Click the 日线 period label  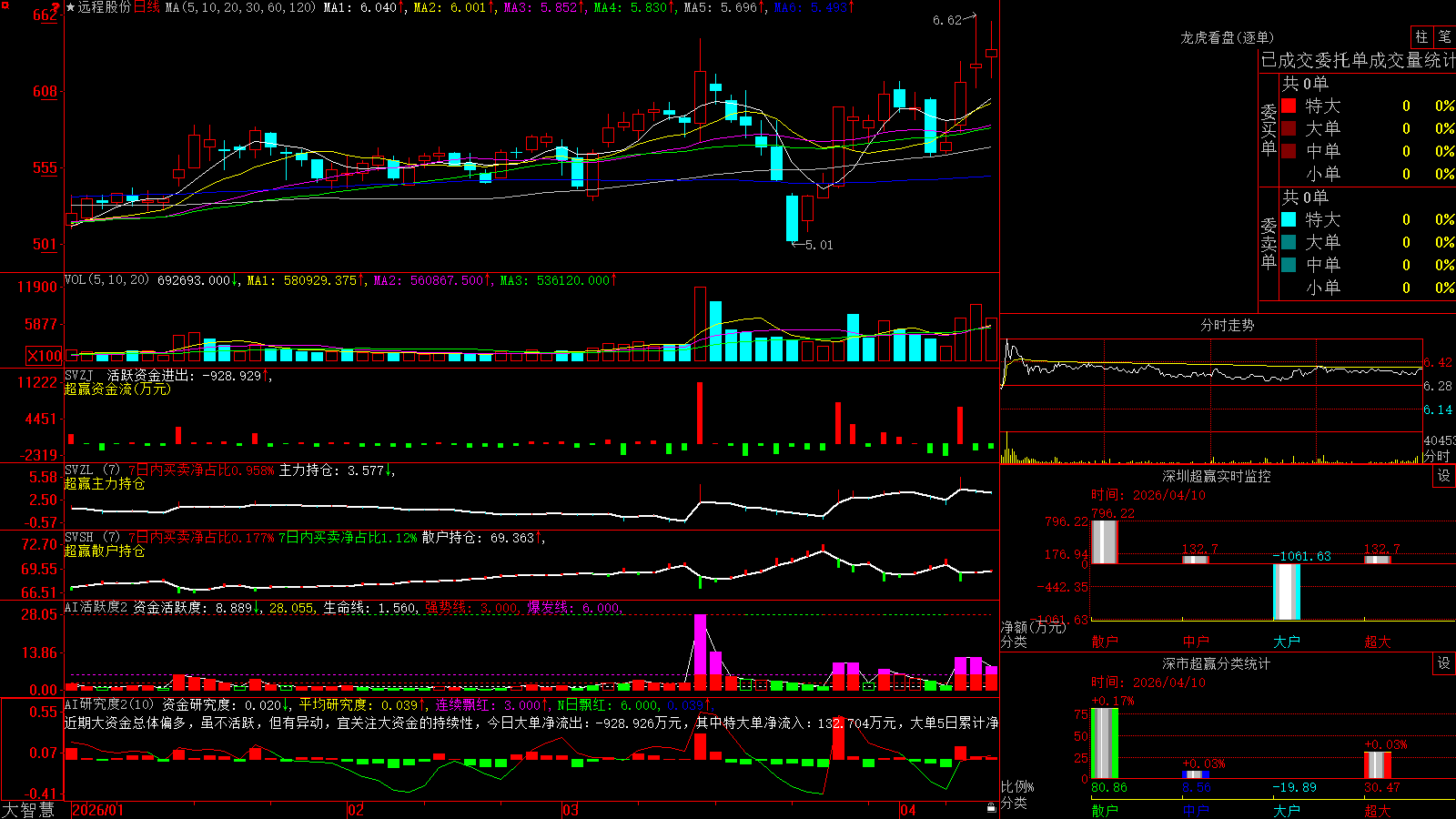[x=147, y=7]
